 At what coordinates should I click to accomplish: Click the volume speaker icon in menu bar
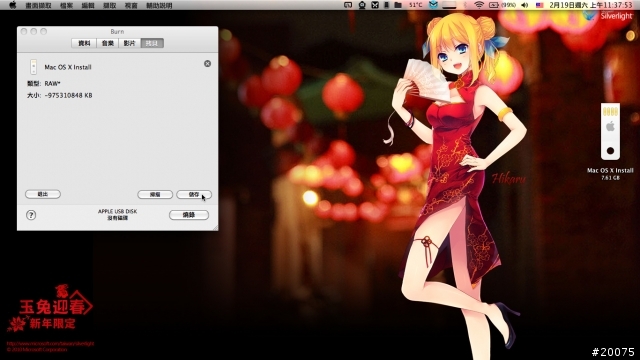[x=525, y=5]
